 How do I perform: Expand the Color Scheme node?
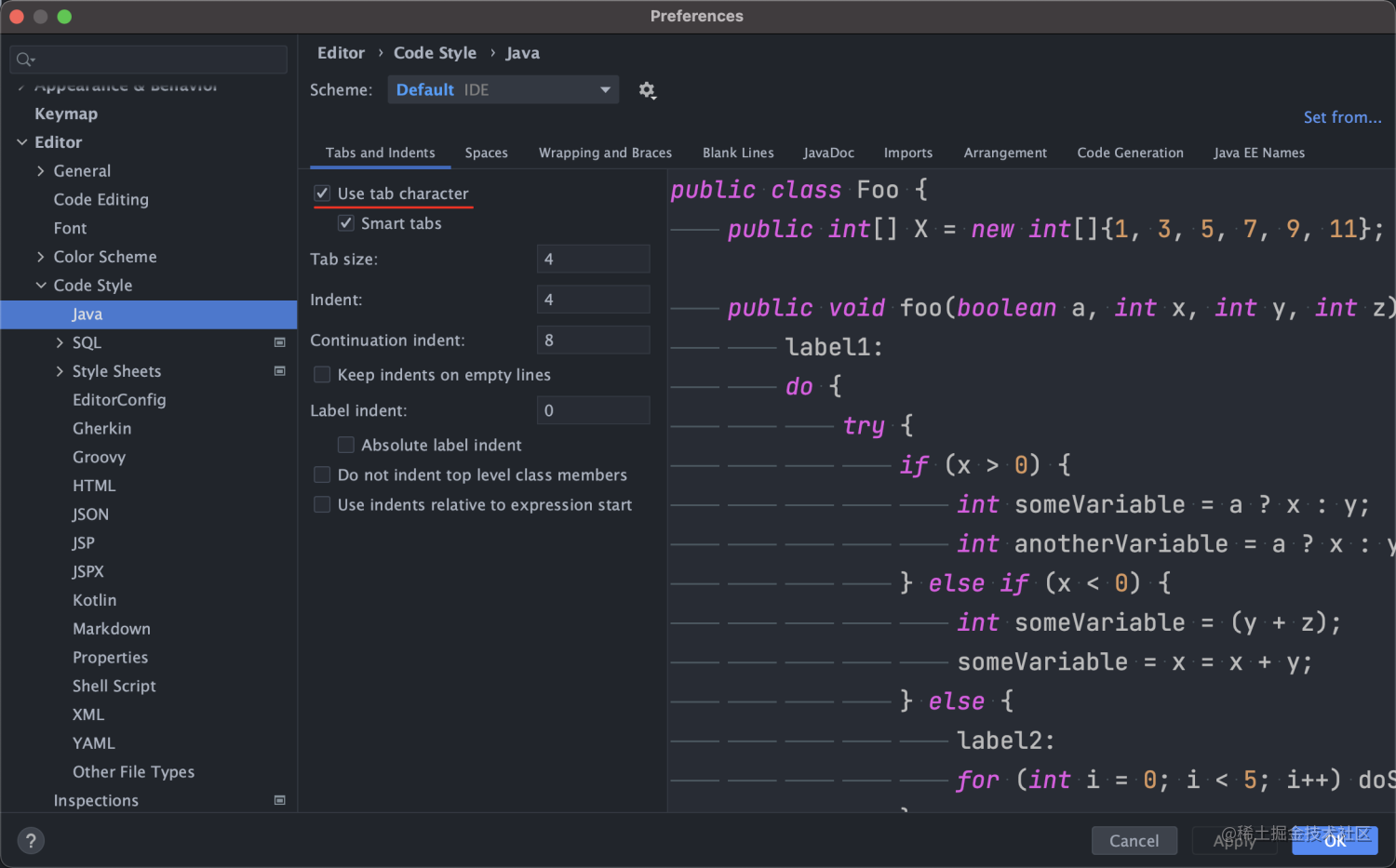(x=41, y=257)
